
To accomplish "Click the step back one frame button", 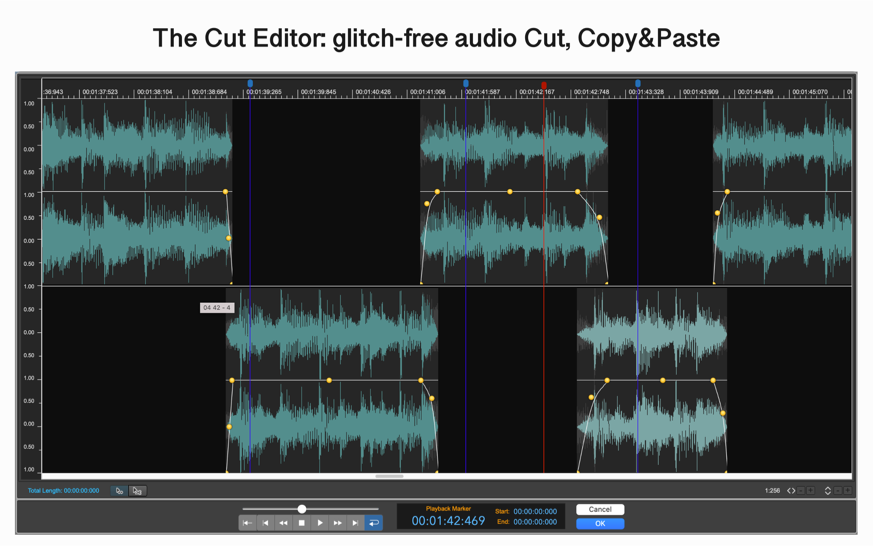I will click(265, 523).
